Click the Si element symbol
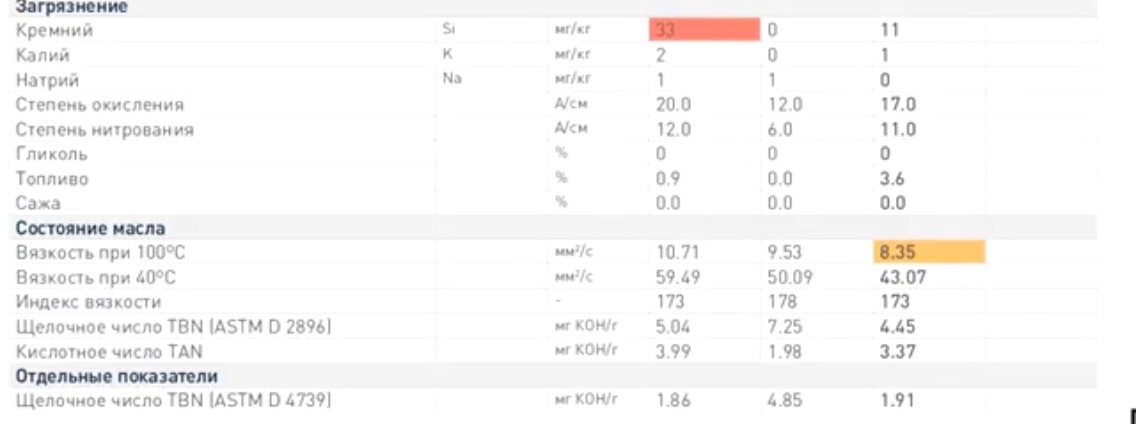 click(448, 30)
